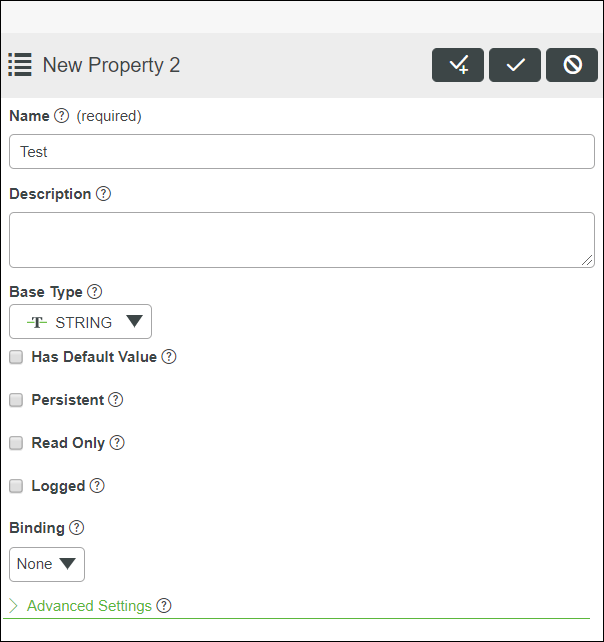Click the help icon beside Binding

[x=77, y=528]
